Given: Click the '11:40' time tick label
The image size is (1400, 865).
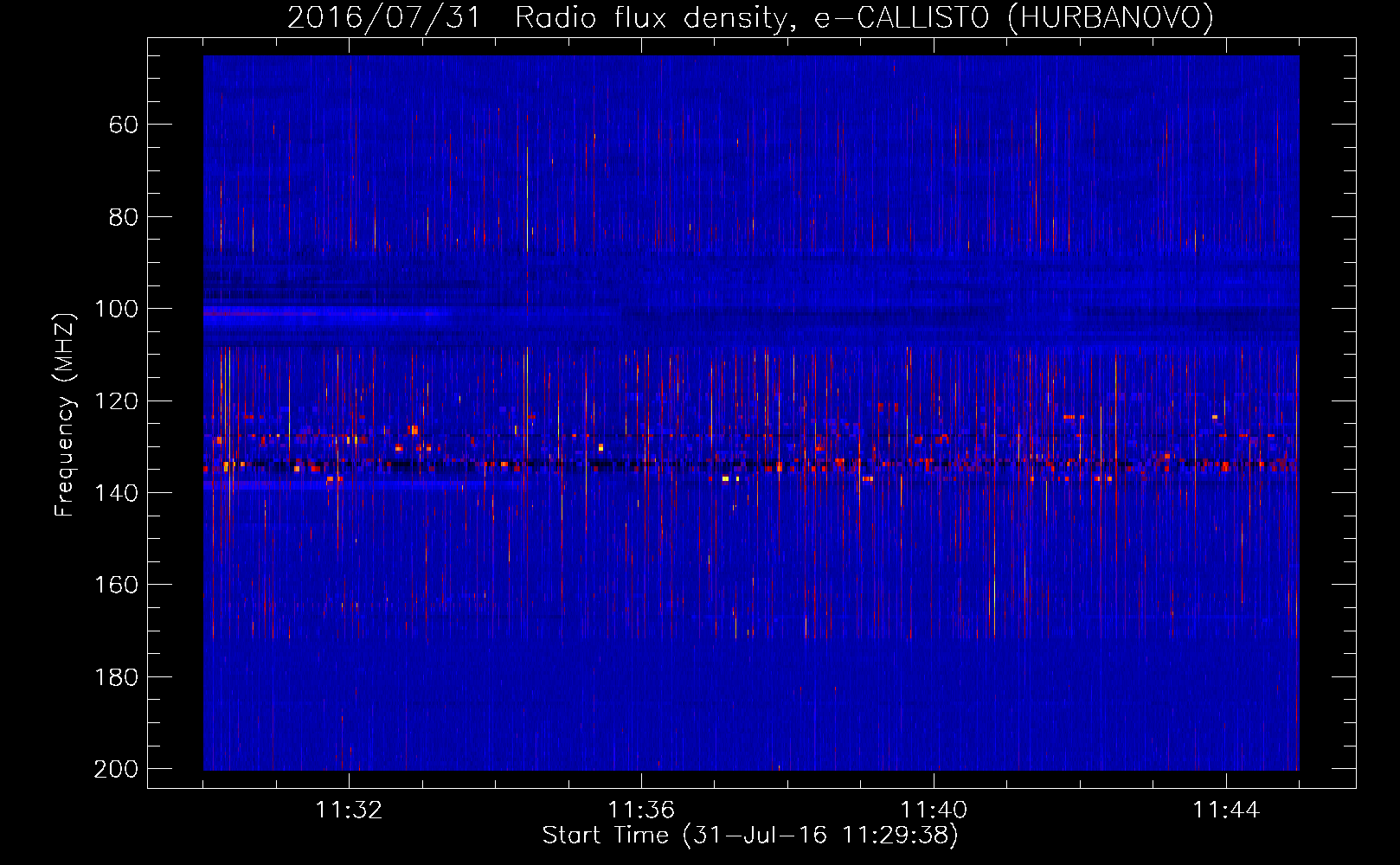Looking at the screenshot, I should click(934, 810).
